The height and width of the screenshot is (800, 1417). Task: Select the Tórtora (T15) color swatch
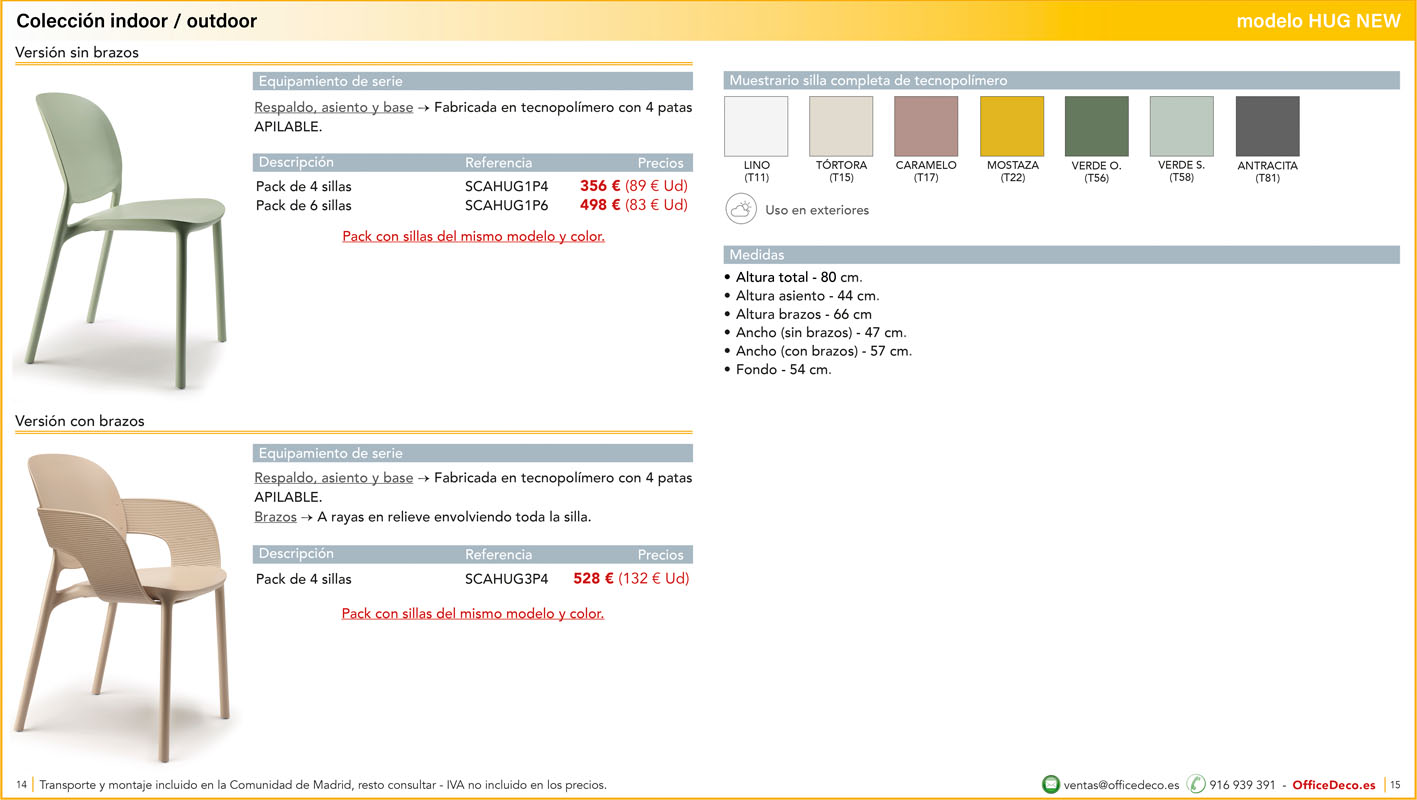click(x=841, y=127)
